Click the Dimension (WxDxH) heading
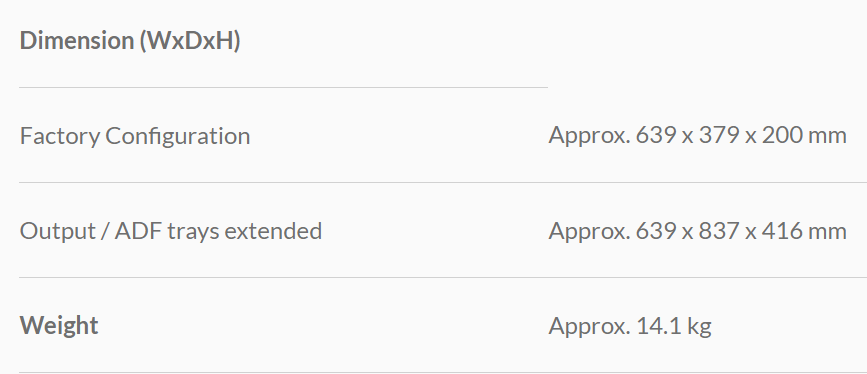The image size is (867, 374). tap(130, 41)
